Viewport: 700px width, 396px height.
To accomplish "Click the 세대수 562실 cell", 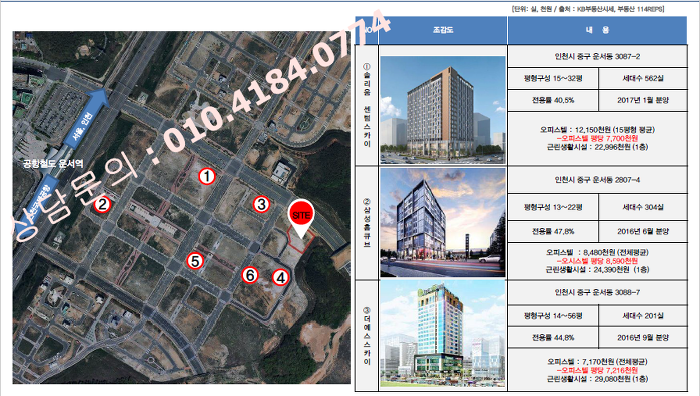I will [643, 78].
